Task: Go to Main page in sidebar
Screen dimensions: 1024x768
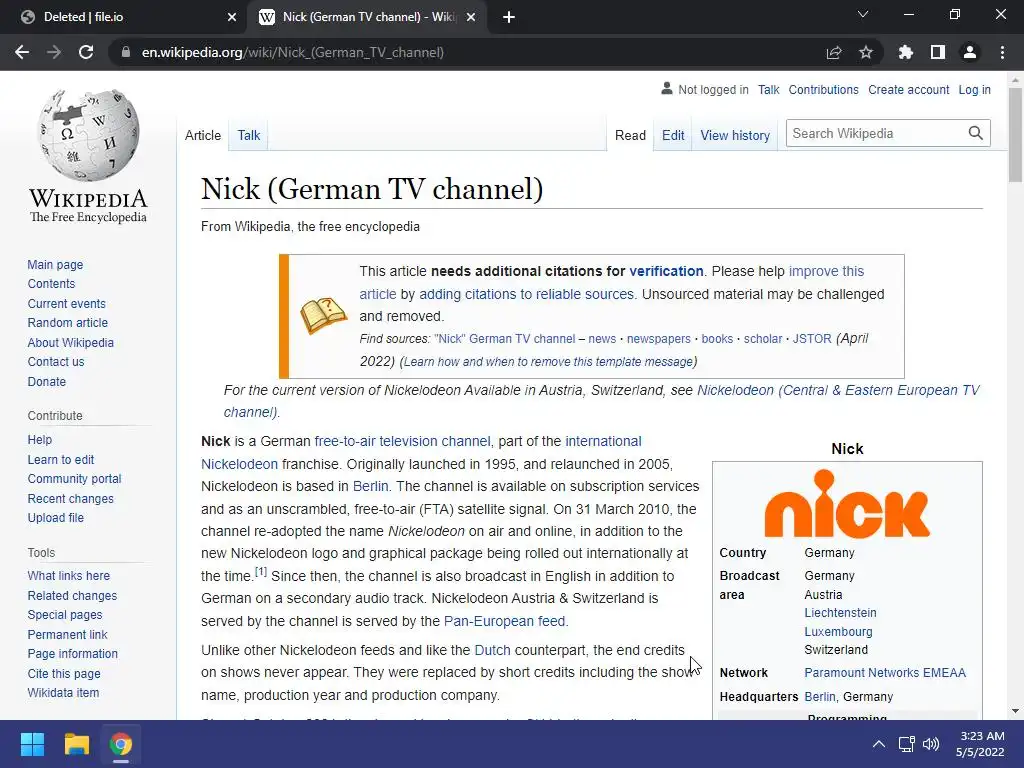Action: coord(55,264)
